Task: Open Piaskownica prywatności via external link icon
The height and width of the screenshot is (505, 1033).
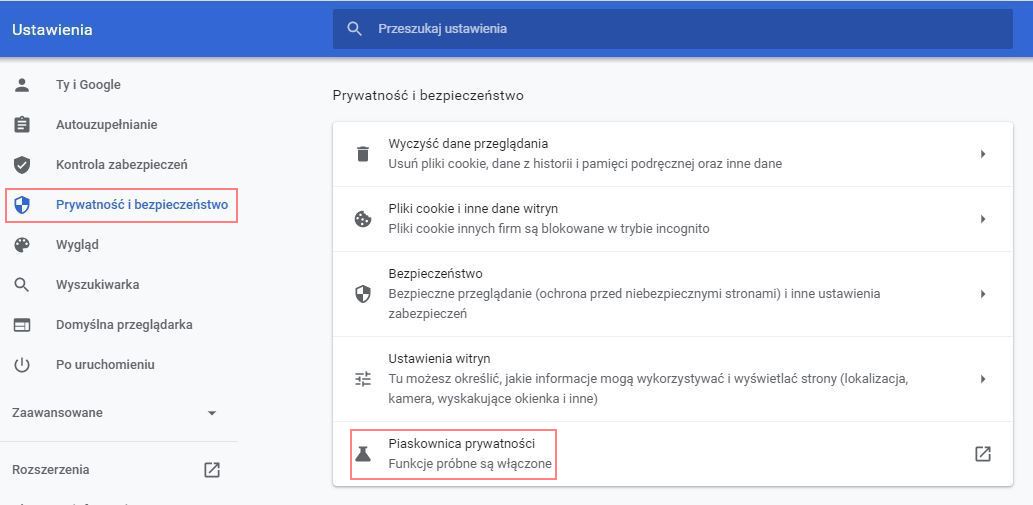Action: point(982,454)
